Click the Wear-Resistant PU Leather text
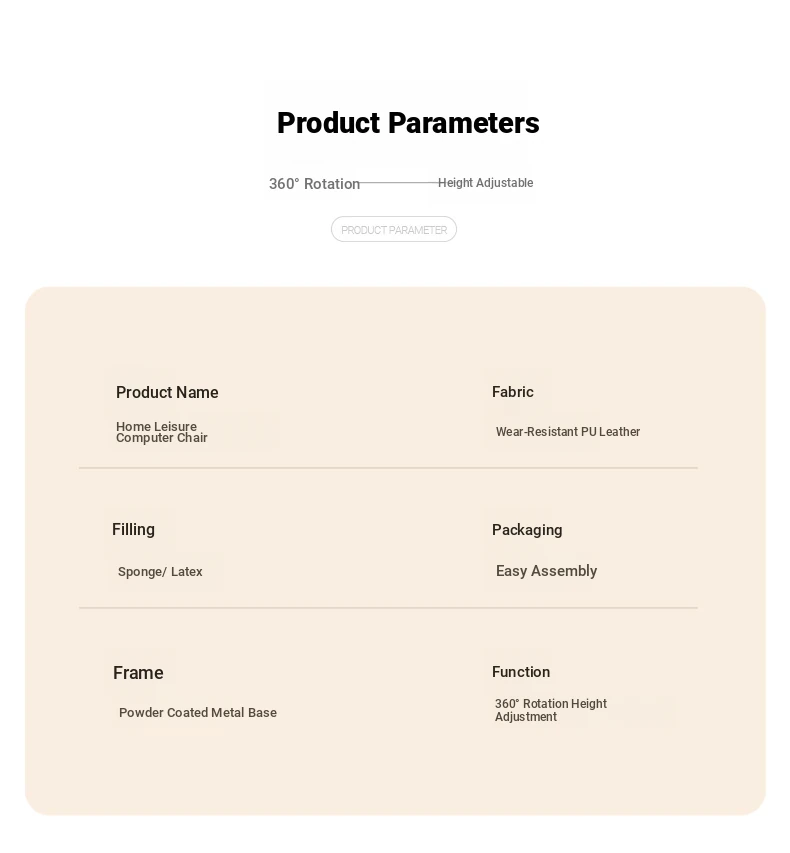 click(567, 431)
